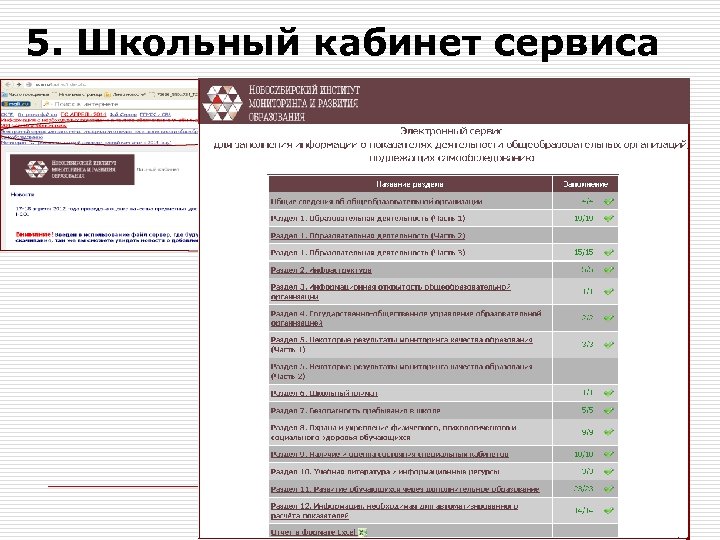Click the NIMRO logo in the maroon header
The width and height of the screenshot is (720, 540).
(222, 102)
